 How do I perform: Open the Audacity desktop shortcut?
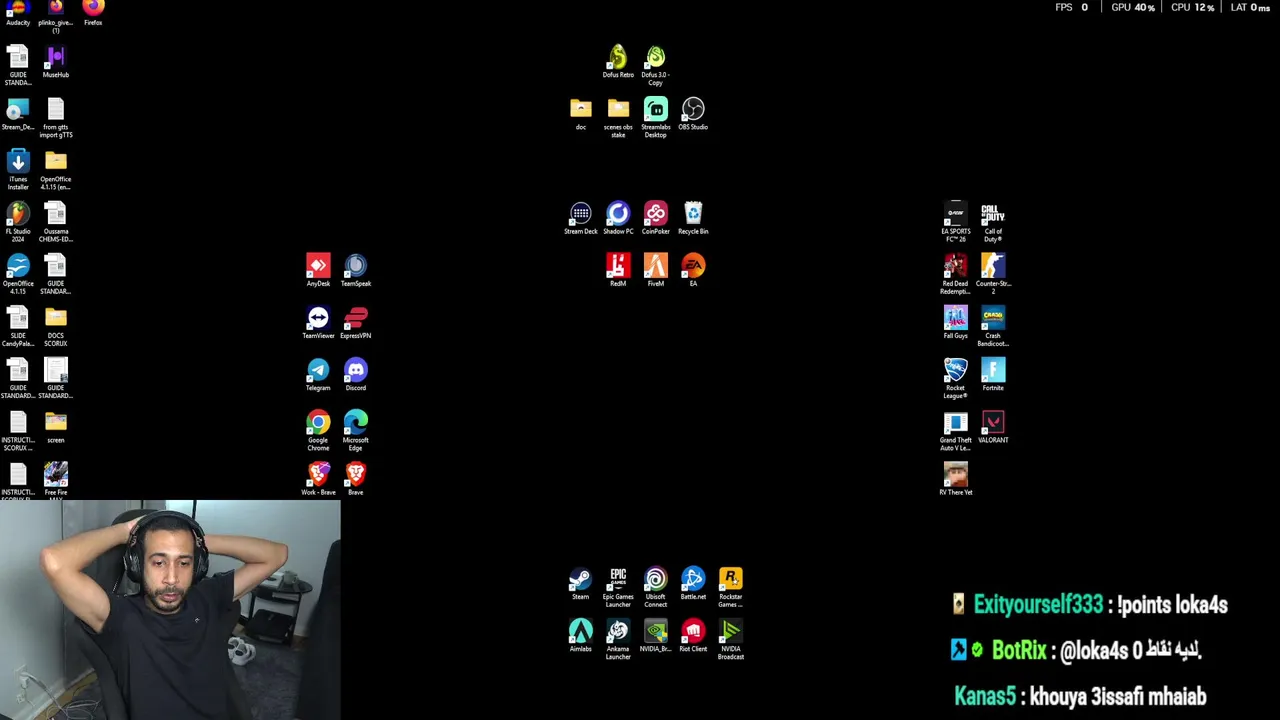click(x=18, y=12)
